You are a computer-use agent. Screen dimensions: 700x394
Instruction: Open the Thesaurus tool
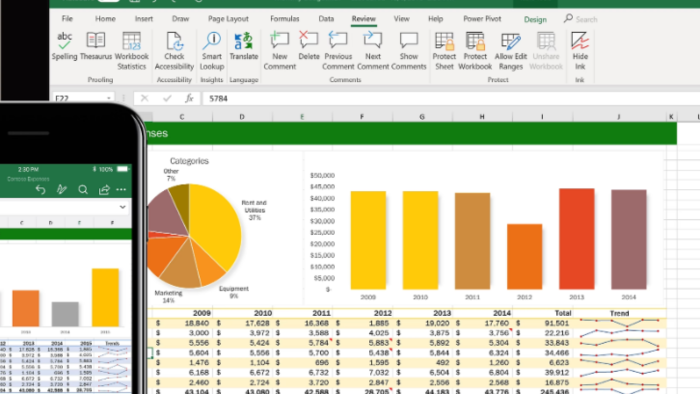click(96, 46)
